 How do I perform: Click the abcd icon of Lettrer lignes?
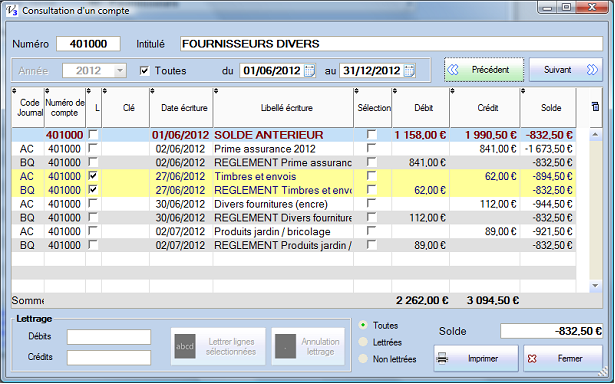(185, 346)
